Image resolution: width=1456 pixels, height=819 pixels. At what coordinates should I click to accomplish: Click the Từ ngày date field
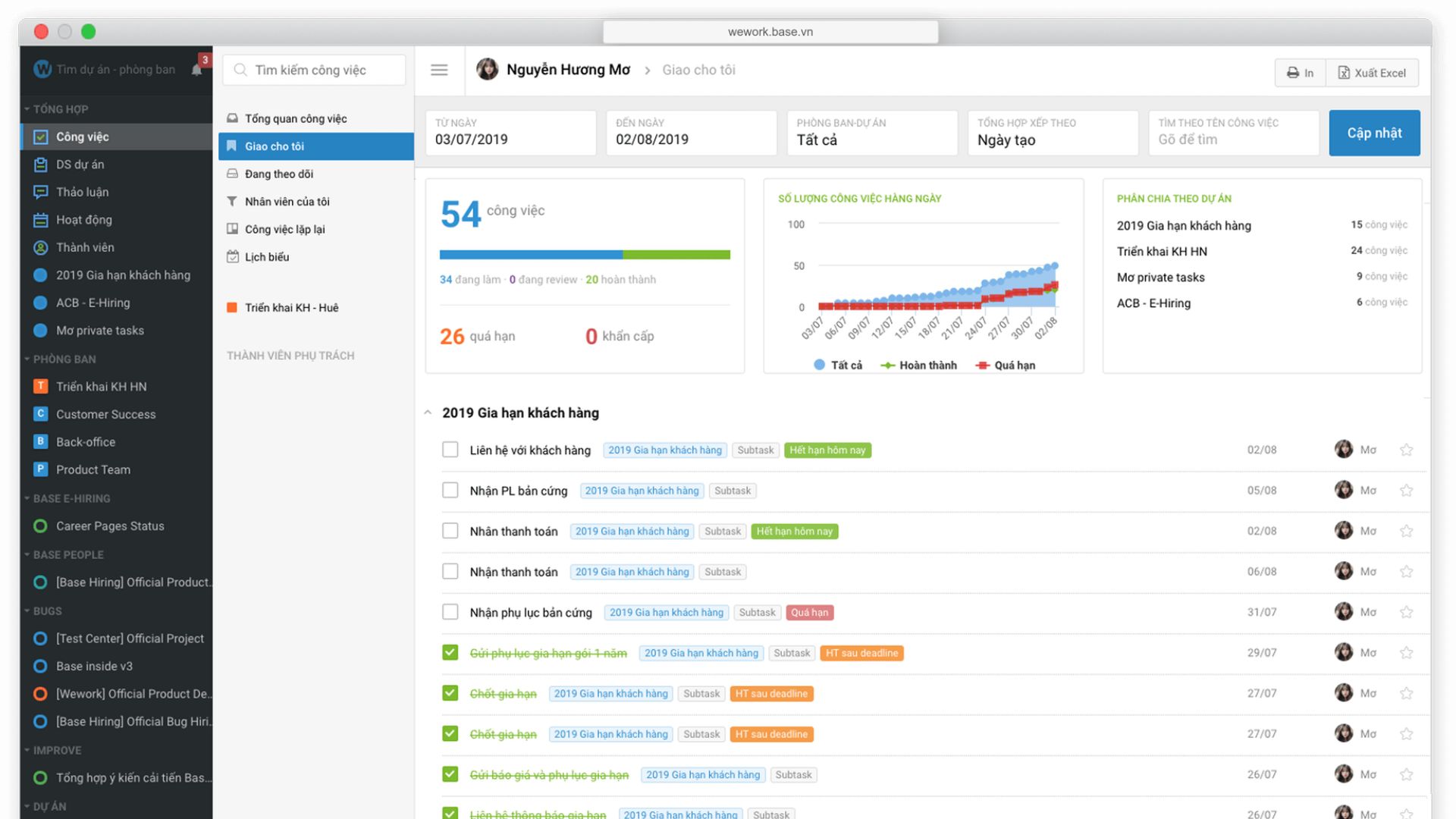pyautogui.click(x=510, y=133)
